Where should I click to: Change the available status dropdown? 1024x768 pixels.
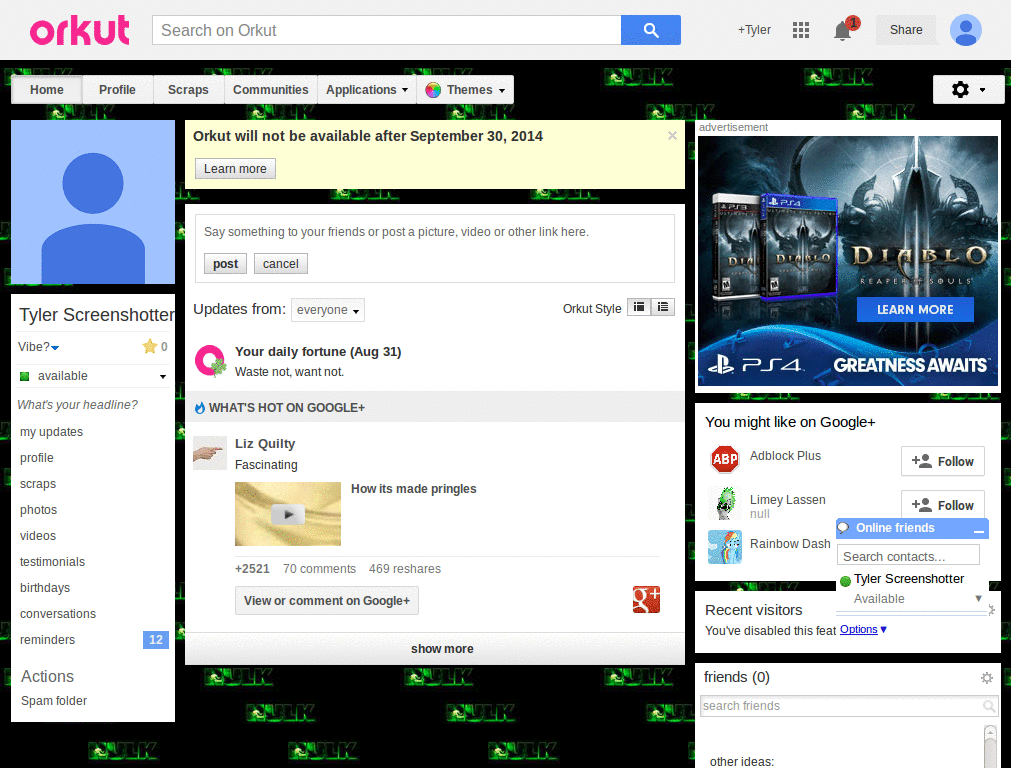[x=93, y=376]
